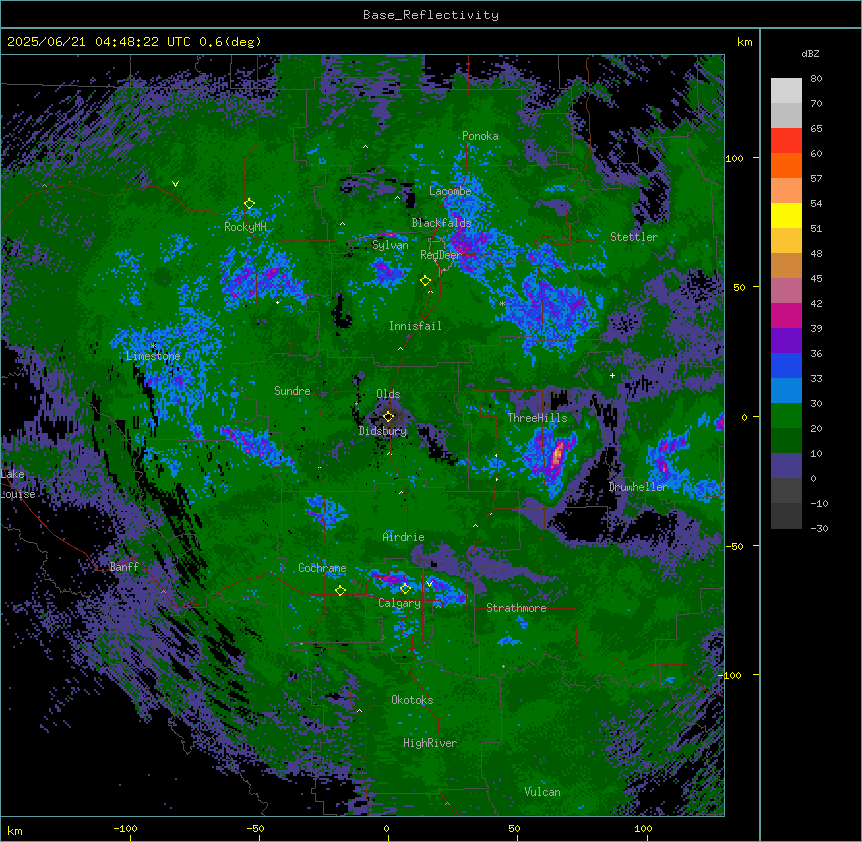Click the yellow V marker northwest of RockyMH

click(x=175, y=184)
